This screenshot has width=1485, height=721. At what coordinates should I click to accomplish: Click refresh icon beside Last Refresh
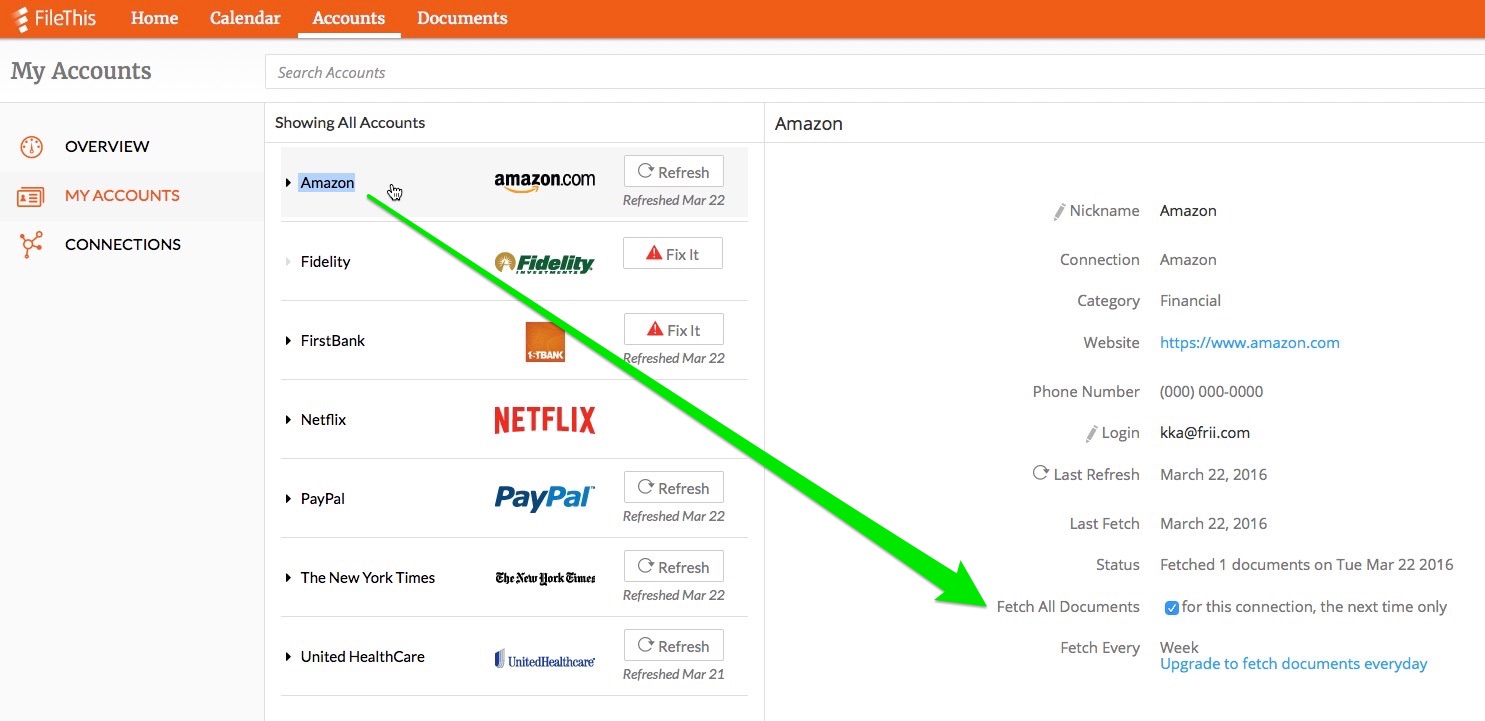tap(1041, 473)
